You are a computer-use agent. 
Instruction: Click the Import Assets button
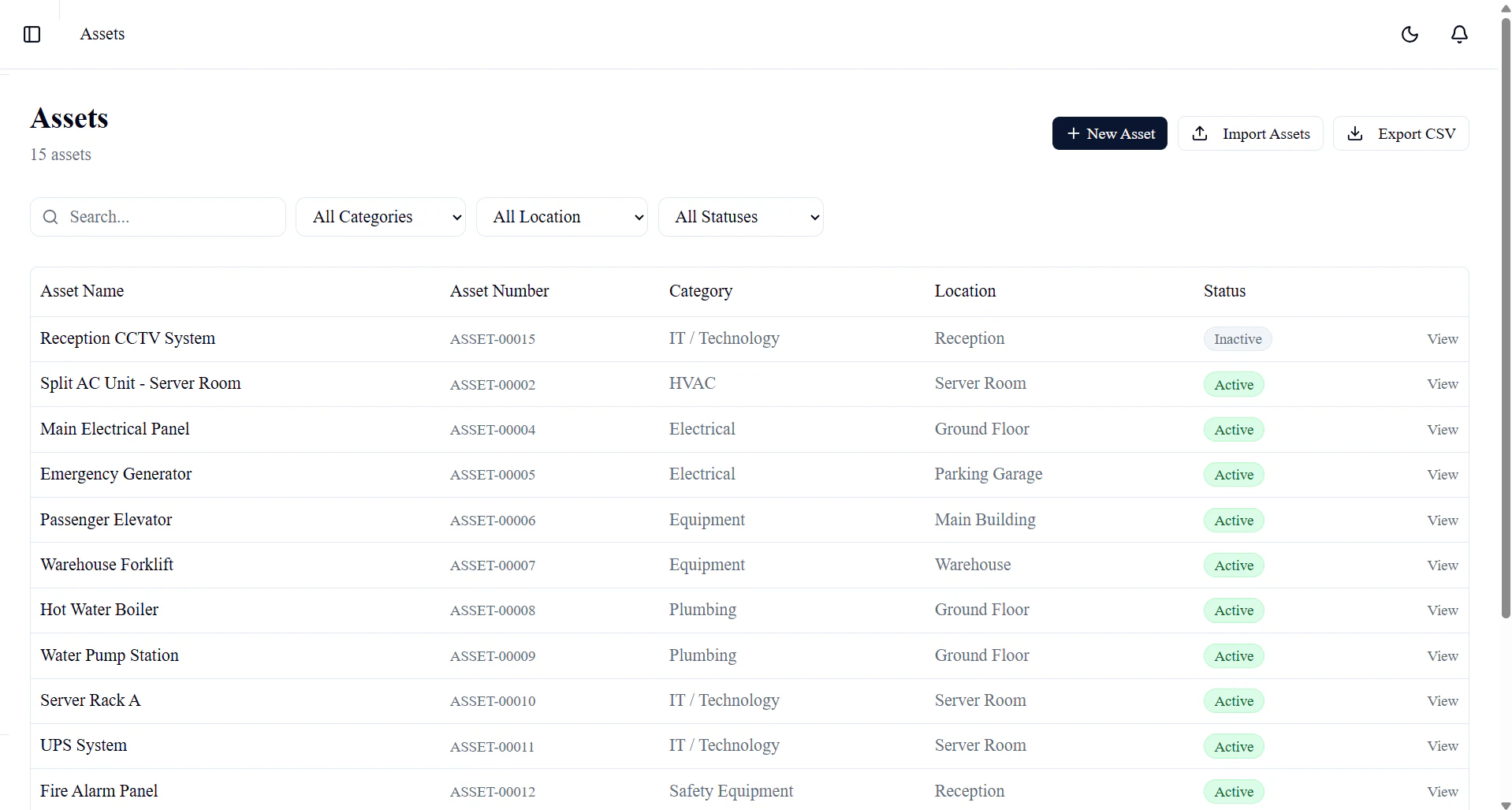(1251, 133)
